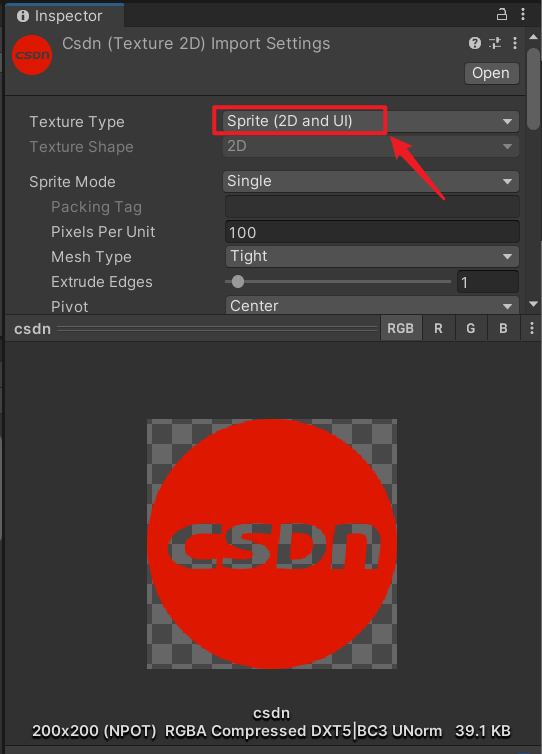Select the Inspector tab
Screen dimensions: 542x754
coord(64,15)
